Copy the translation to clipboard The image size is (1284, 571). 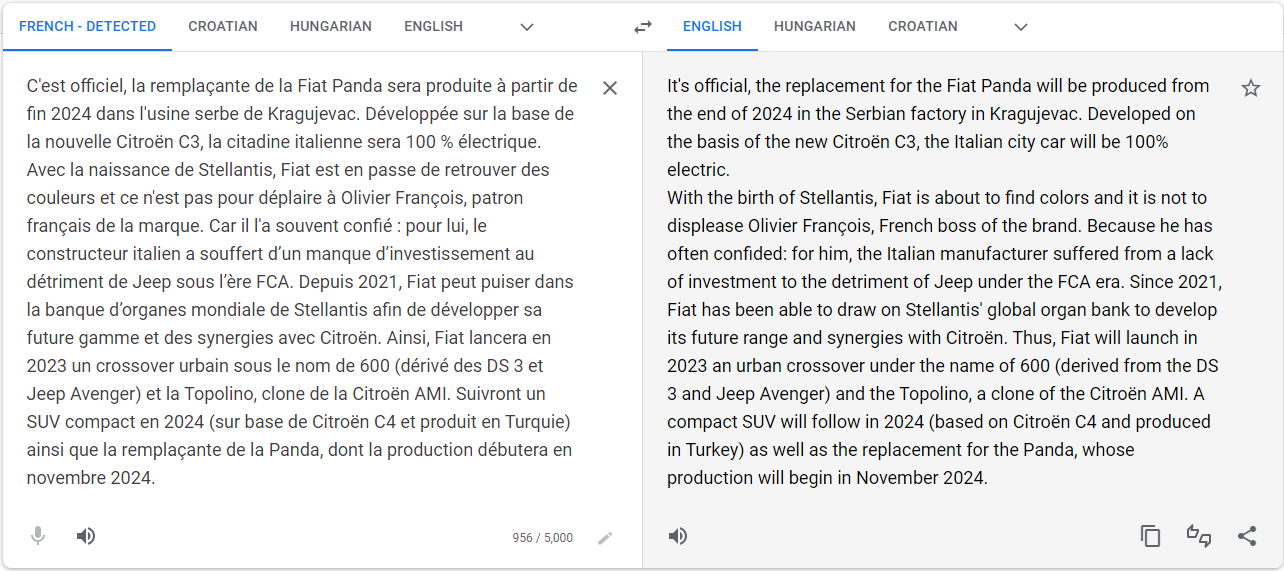(1151, 536)
